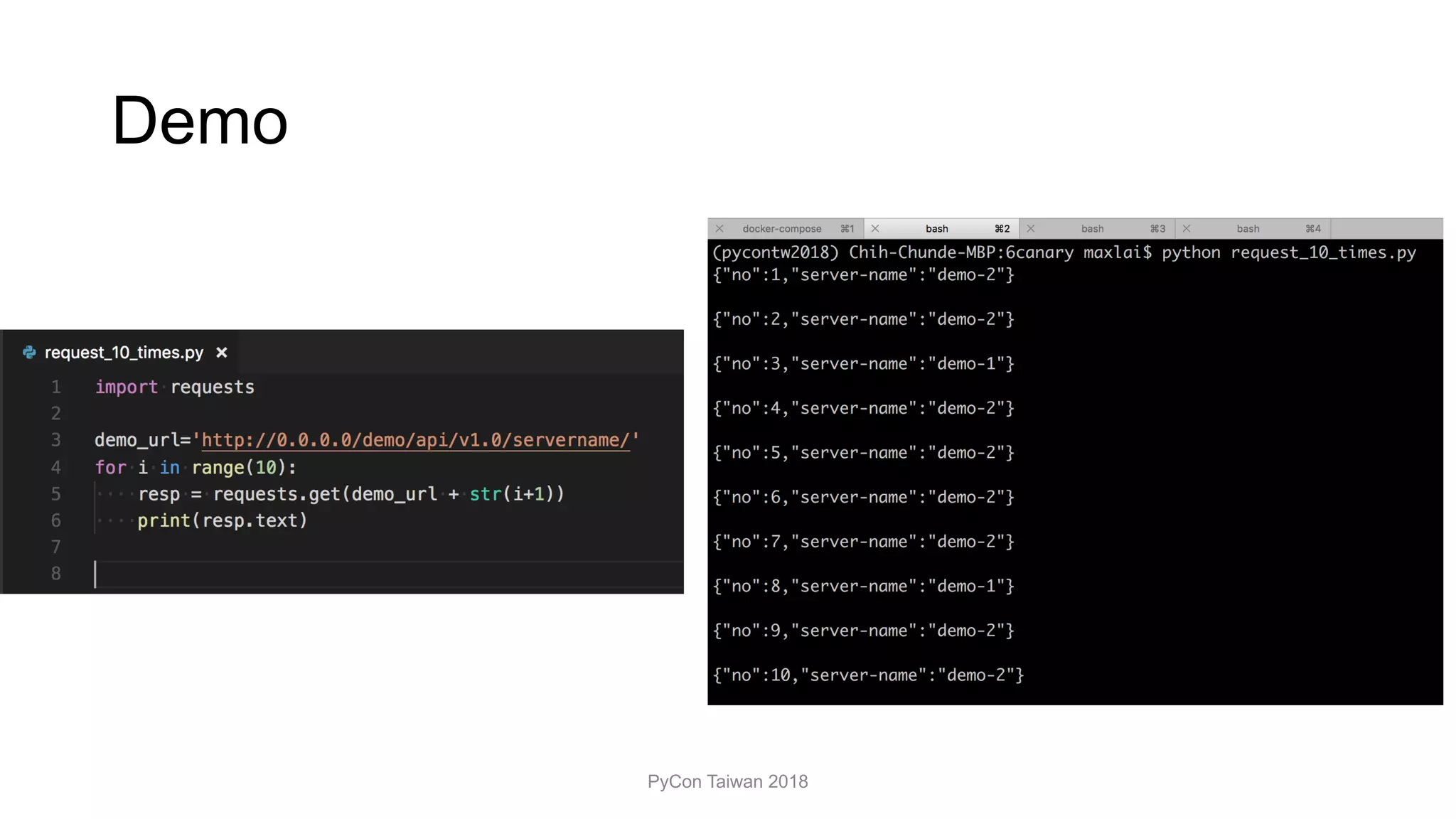
Task: Close the request_10_times.py editor tab
Action: 222,353
